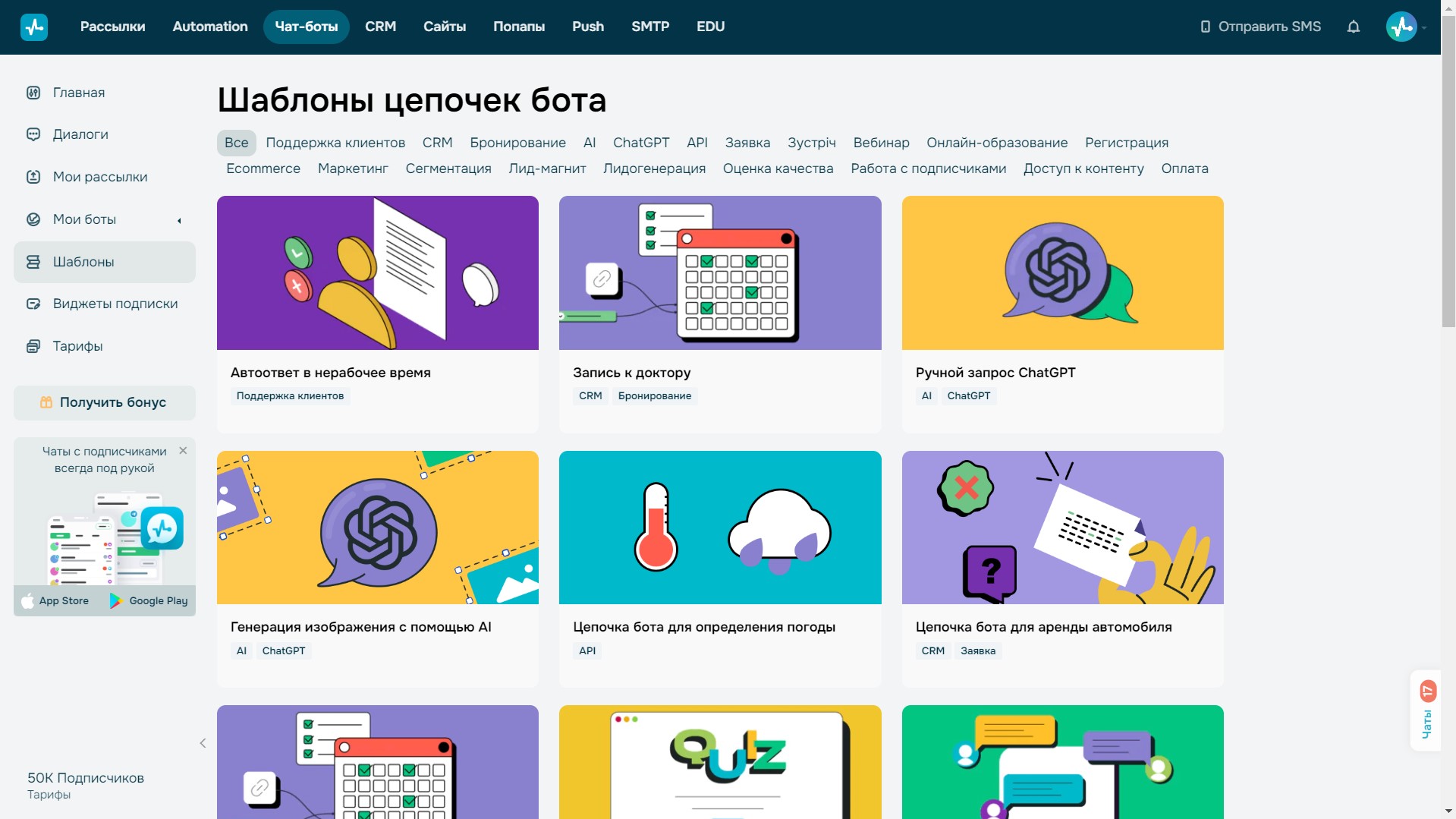Screen dimensions: 1456x819
Task: Select the Чат-боты top menu
Action: click(x=307, y=27)
